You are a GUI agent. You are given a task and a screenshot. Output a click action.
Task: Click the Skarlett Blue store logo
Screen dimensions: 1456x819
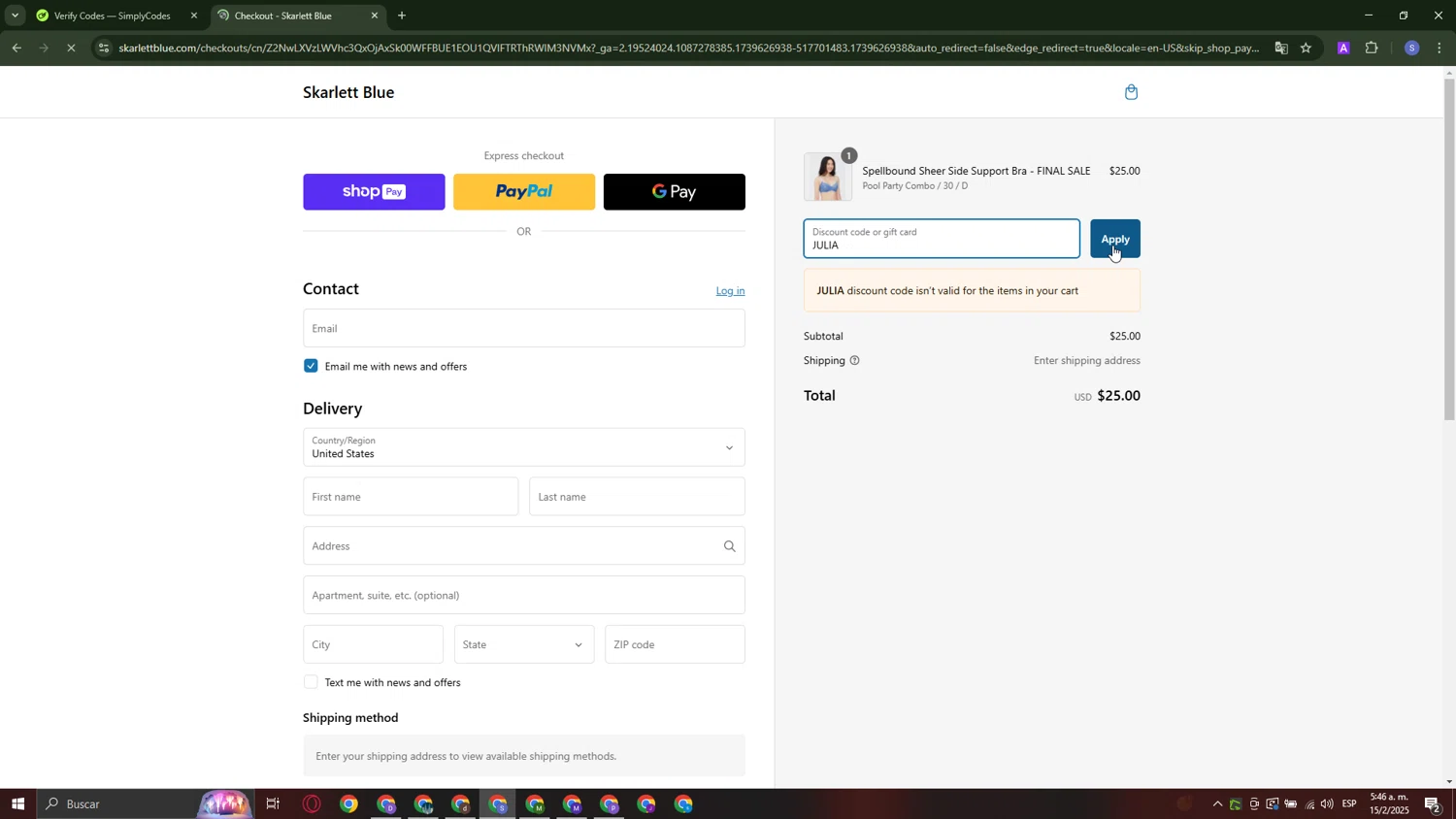tap(348, 92)
